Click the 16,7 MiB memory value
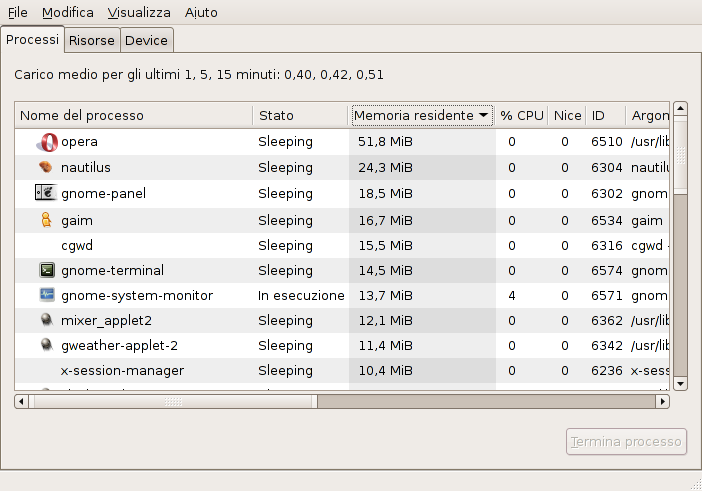The width and height of the screenshot is (702, 491). [x=385, y=221]
